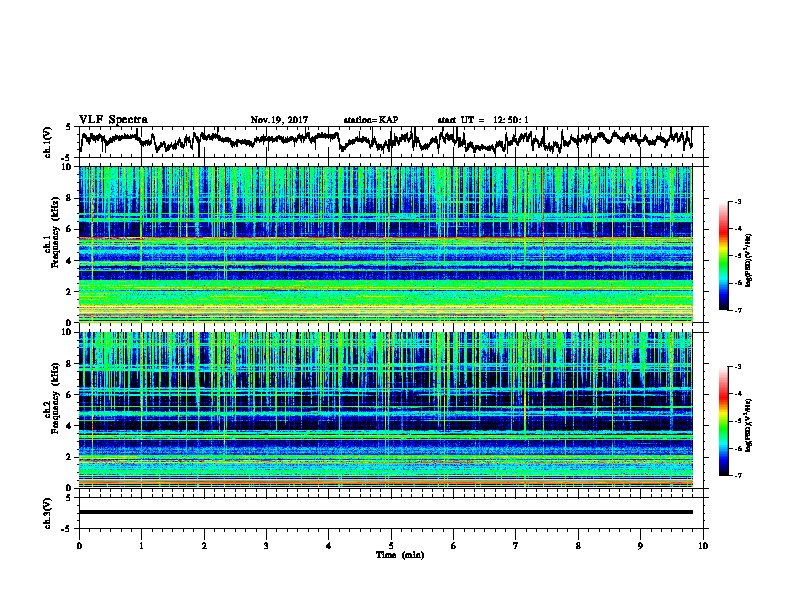Click time axis tick label "4"
This screenshot has height=612, width=792.
pos(329,546)
